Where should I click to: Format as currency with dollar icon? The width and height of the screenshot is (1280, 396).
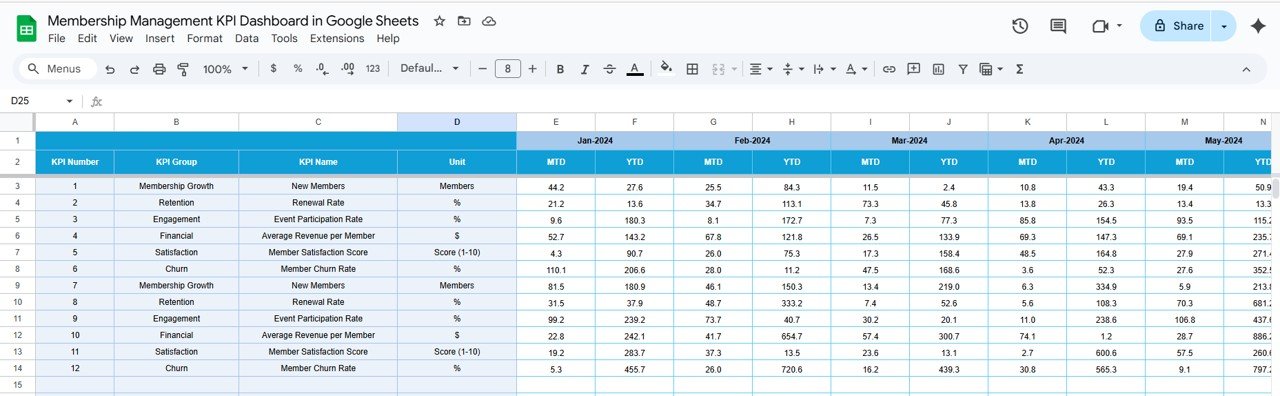(273, 69)
